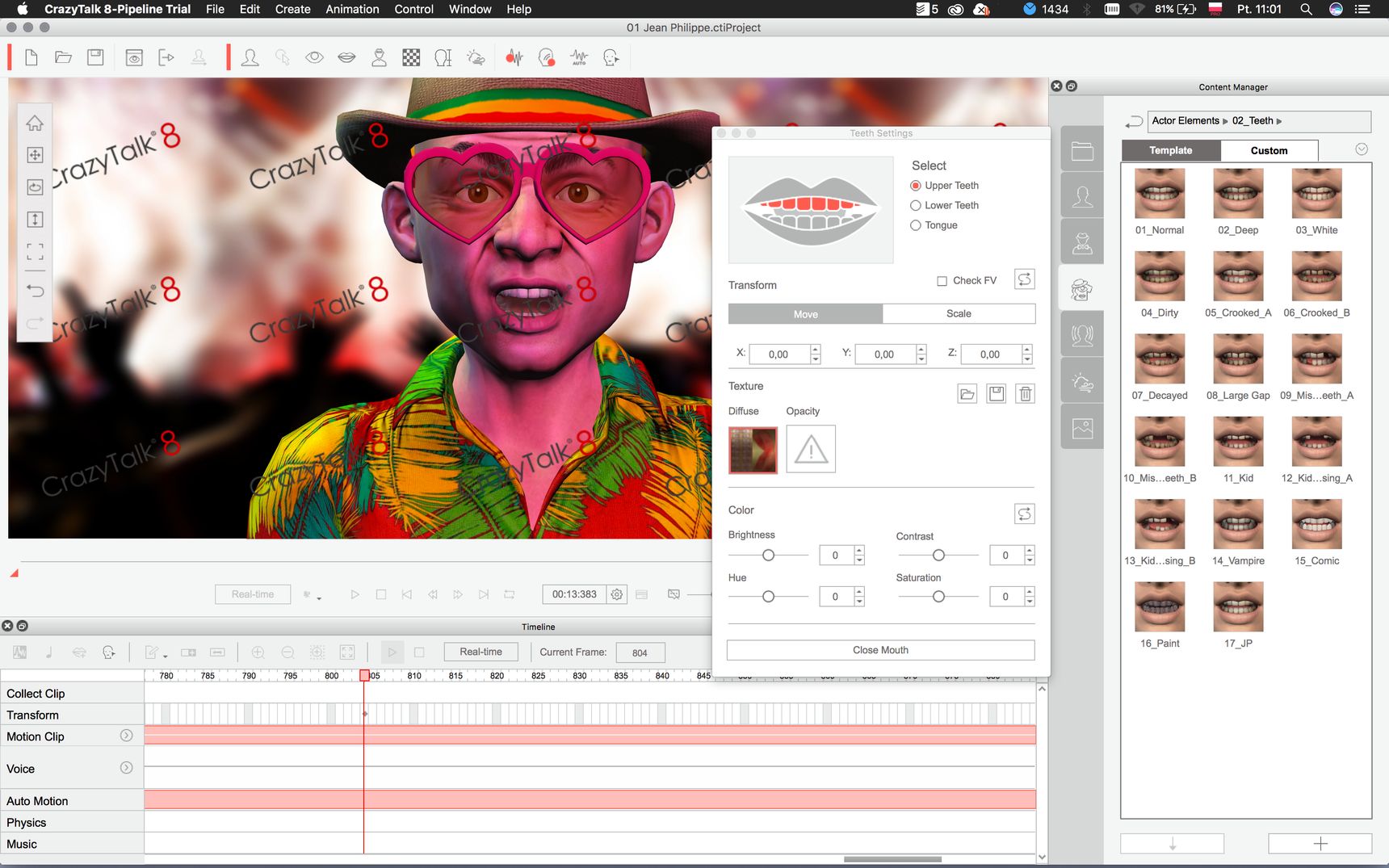Click the X value stepper arrows

coord(815,354)
